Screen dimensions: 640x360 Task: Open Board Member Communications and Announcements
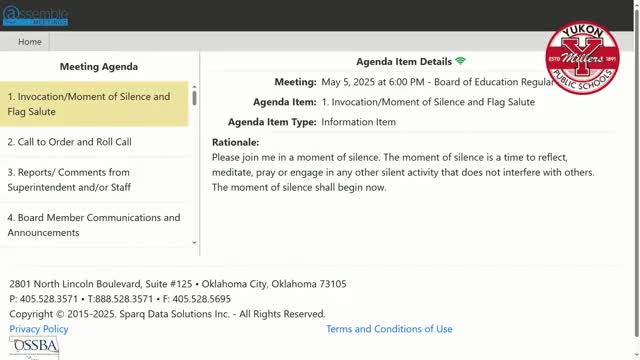tap(94, 225)
